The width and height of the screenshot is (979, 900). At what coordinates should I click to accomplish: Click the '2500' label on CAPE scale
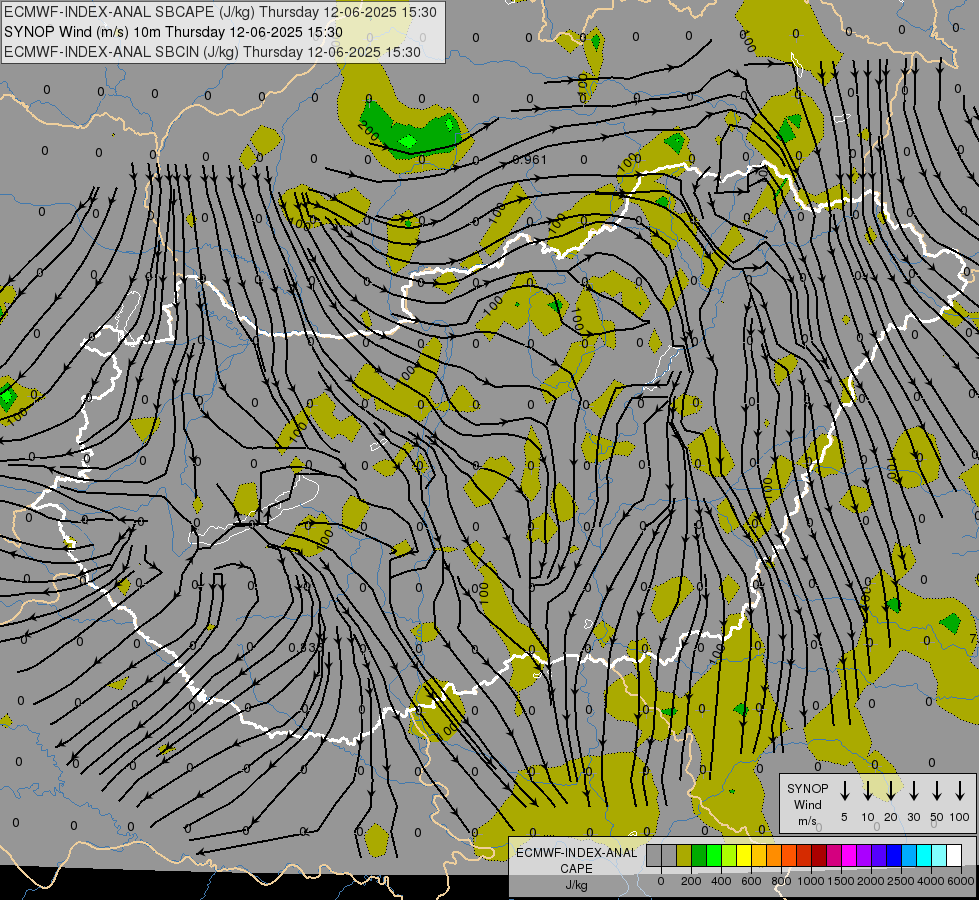pos(901,881)
